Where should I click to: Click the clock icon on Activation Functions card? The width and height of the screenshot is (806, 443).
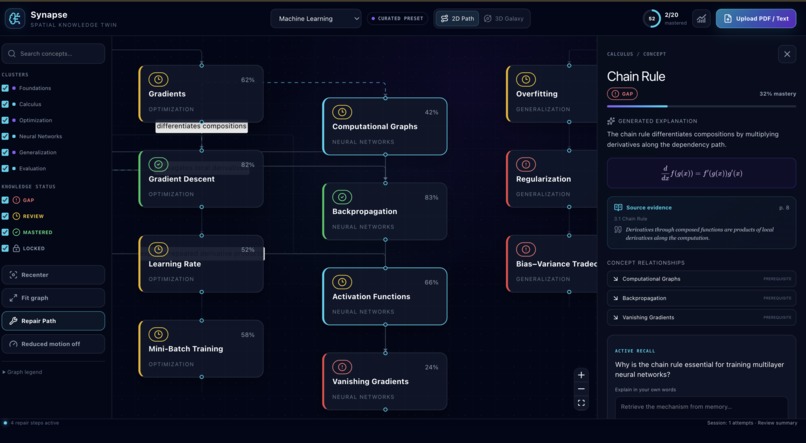342,282
